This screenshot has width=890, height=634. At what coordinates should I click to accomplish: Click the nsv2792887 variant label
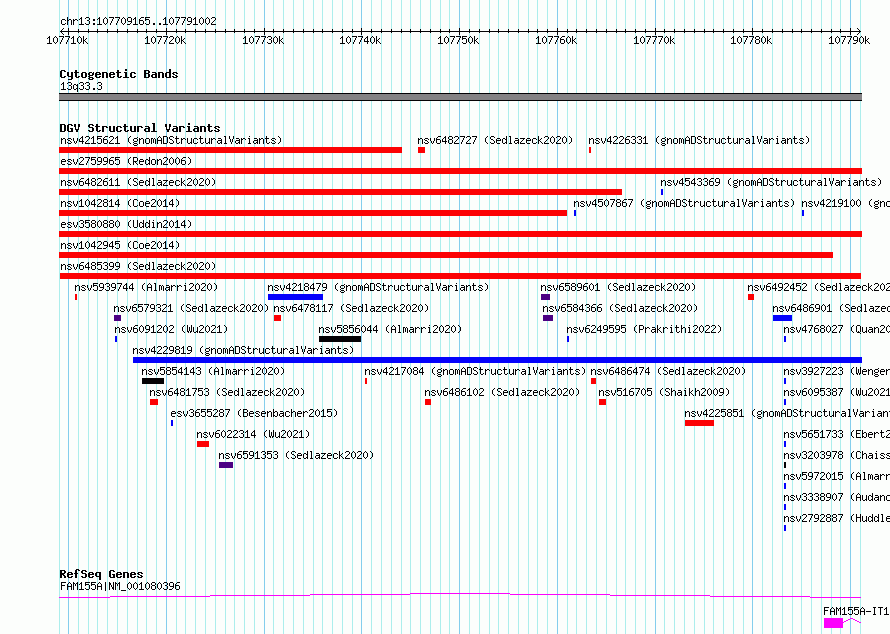[x=836, y=518]
